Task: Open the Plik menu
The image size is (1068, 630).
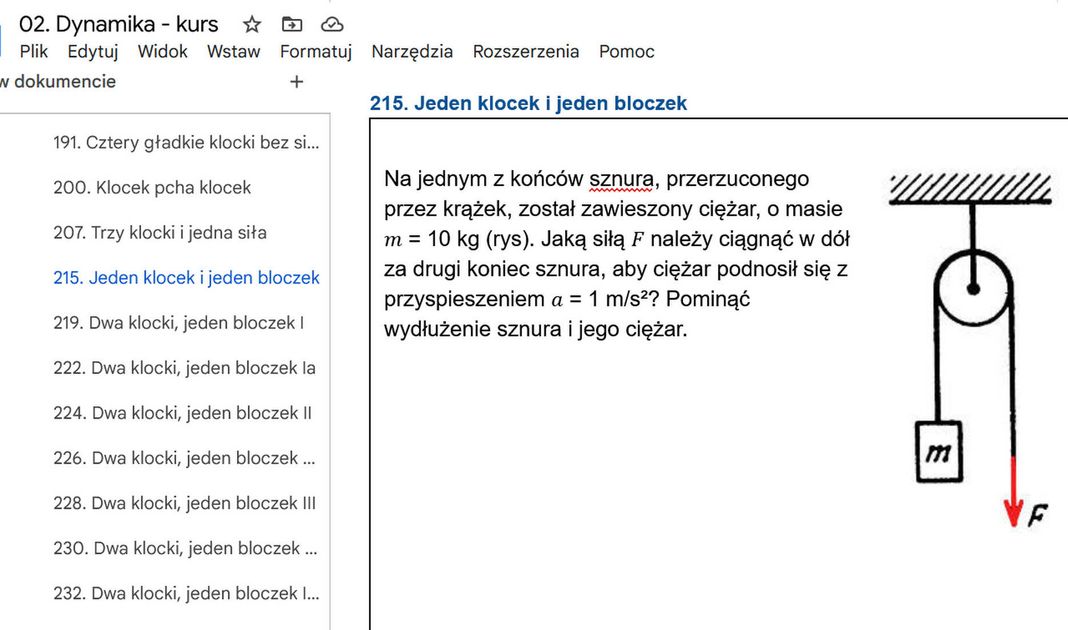Action: pyautogui.click(x=34, y=51)
